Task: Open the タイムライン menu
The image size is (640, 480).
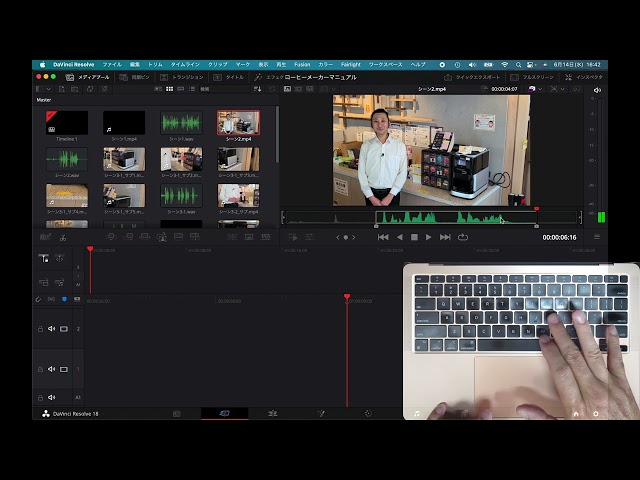Action: [x=184, y=64]
